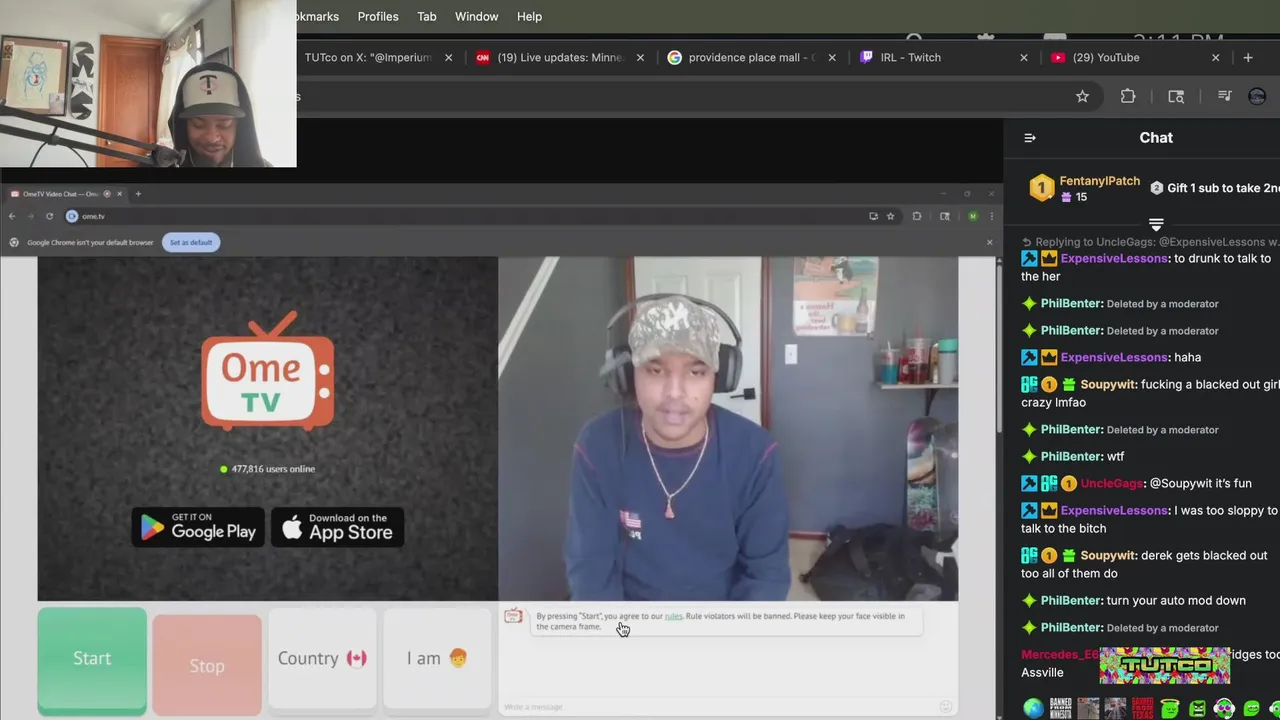Screen dimensions: 1280x720
Task: Go back in the ome.tv inner browser
Action: pos(12,216)
